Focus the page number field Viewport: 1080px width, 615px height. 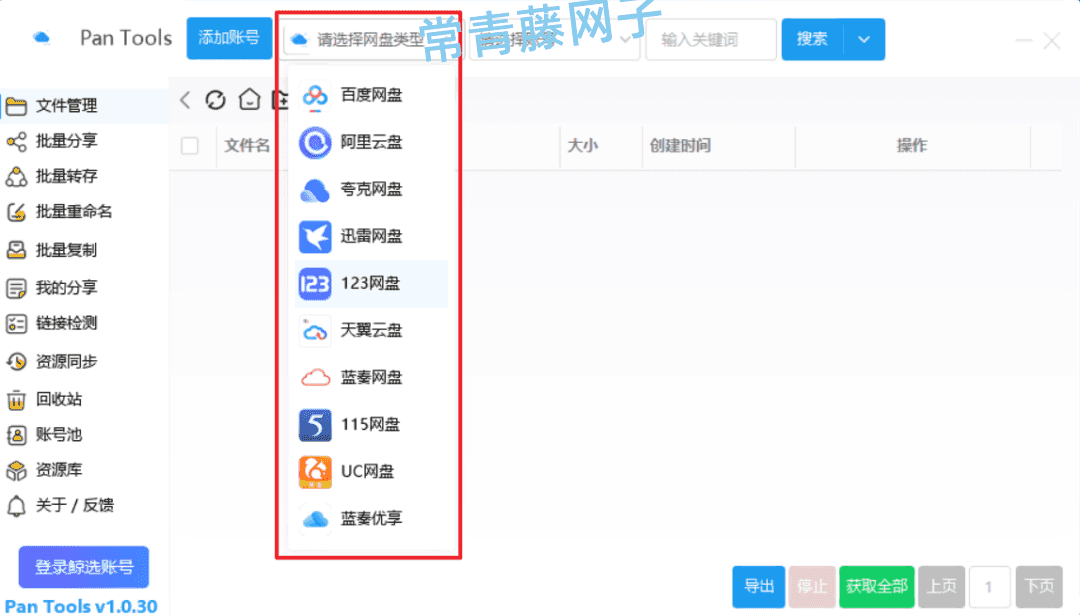[989, 587]
